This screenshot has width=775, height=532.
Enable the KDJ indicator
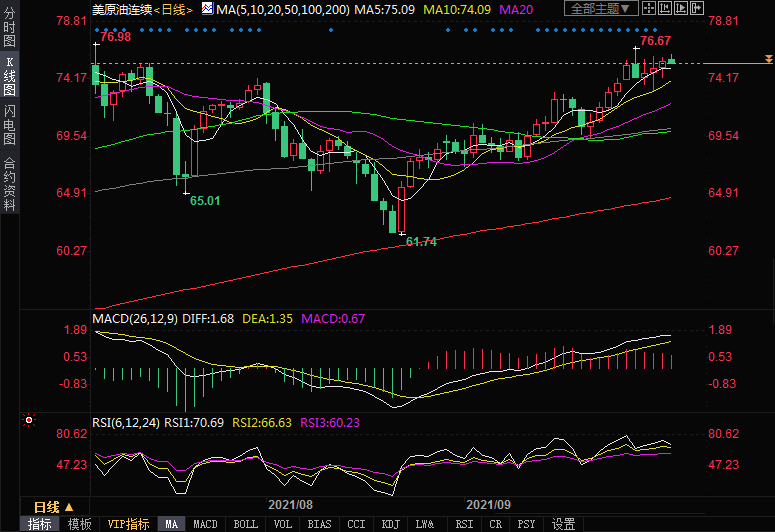[389, 524]
